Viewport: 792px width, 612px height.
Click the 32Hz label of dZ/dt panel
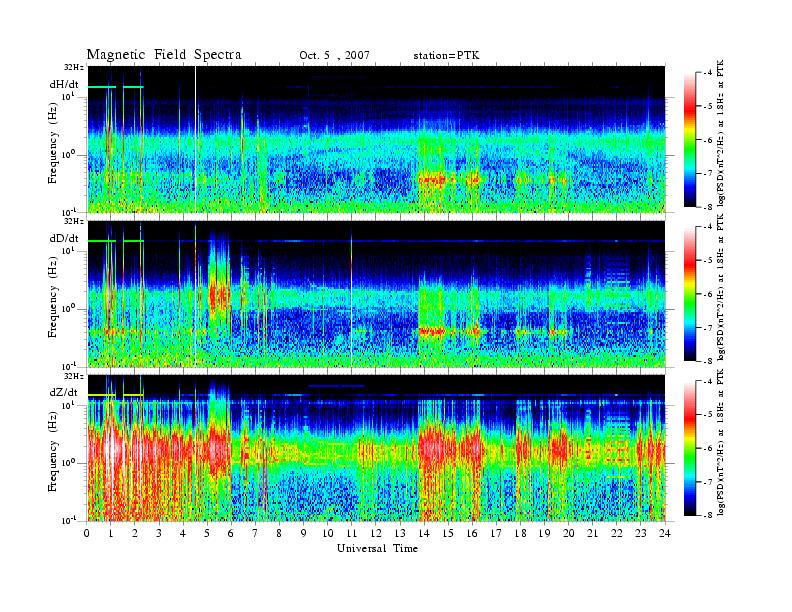click(x=74, y=375)
